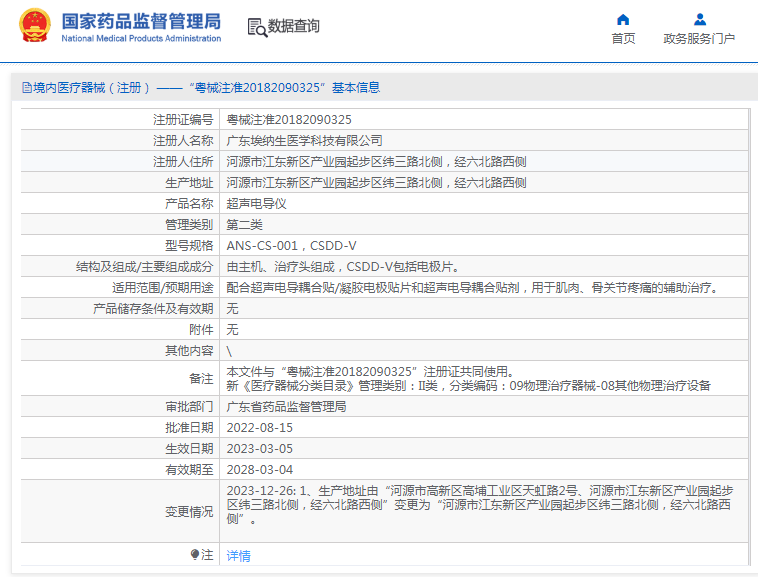Click the 变更情况 change record text
Screen dimensions: 758x577
480,505
